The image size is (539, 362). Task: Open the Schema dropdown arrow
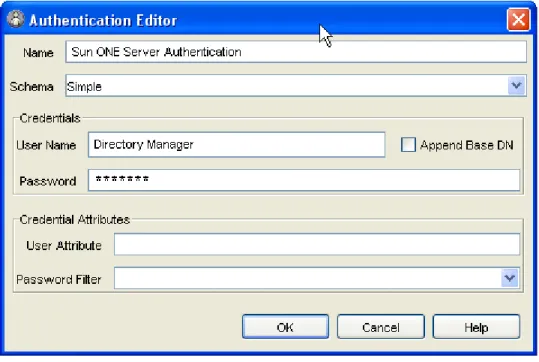click(x=516, y=86)
